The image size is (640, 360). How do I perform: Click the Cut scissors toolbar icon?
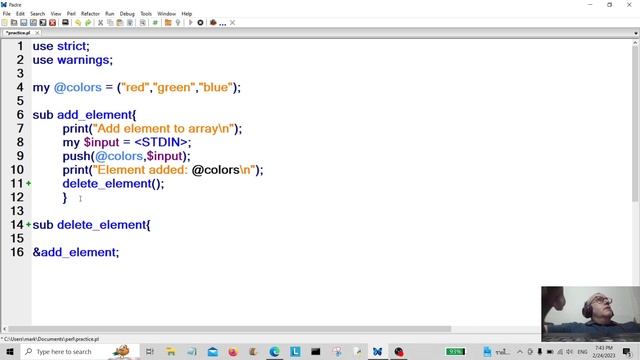[x=100, y=23]
